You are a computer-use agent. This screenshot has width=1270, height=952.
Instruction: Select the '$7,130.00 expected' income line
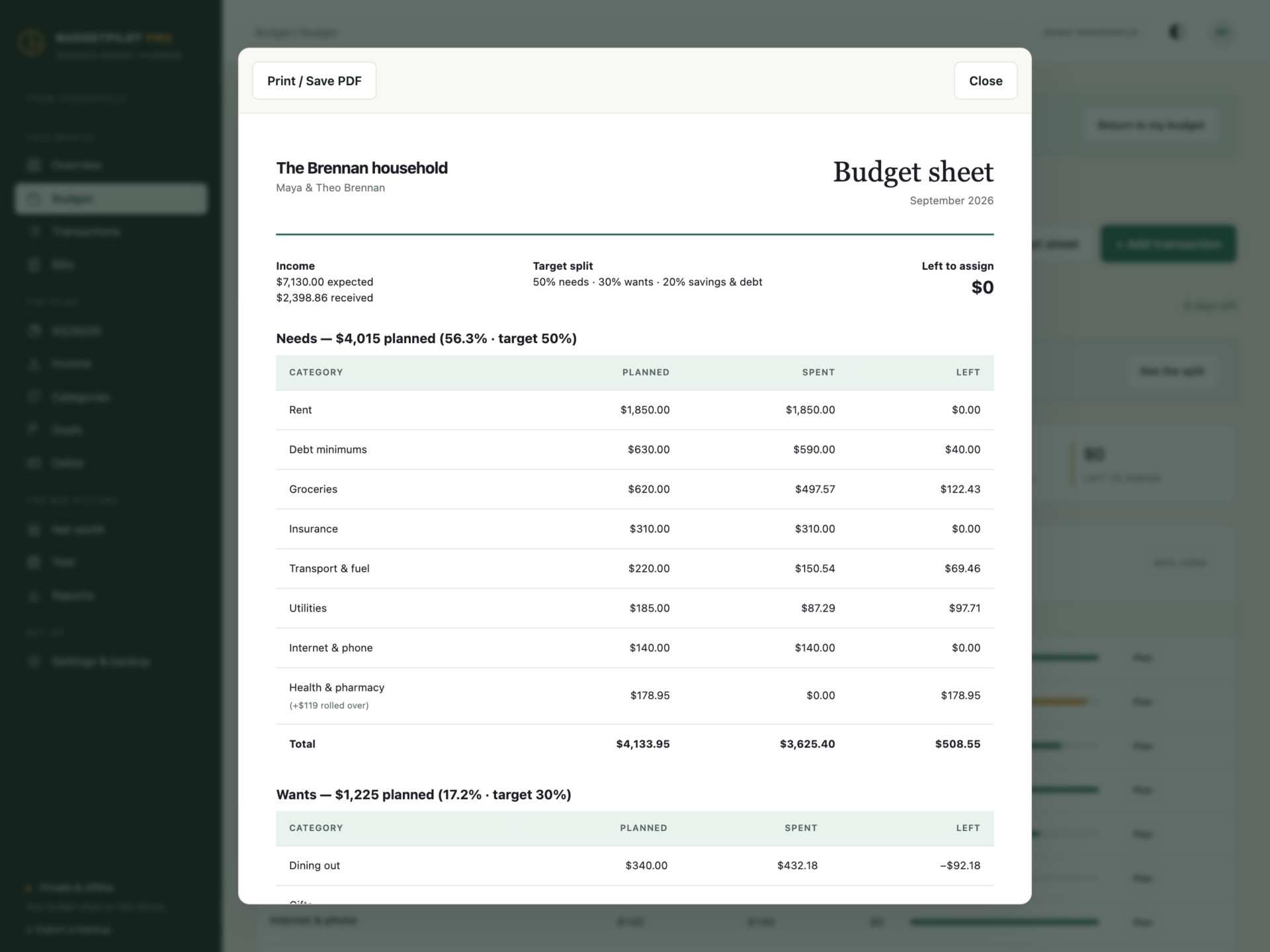click(x=324, y=282)
